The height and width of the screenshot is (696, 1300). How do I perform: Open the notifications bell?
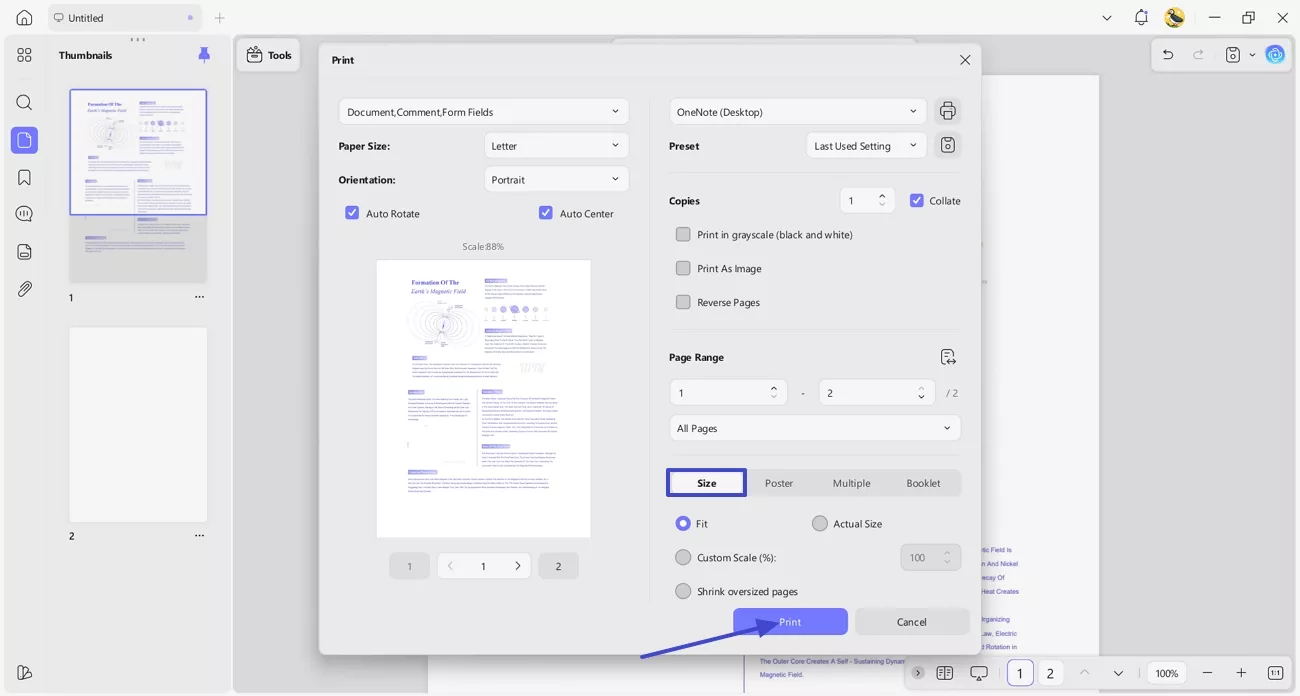(x=1141, y=18)
